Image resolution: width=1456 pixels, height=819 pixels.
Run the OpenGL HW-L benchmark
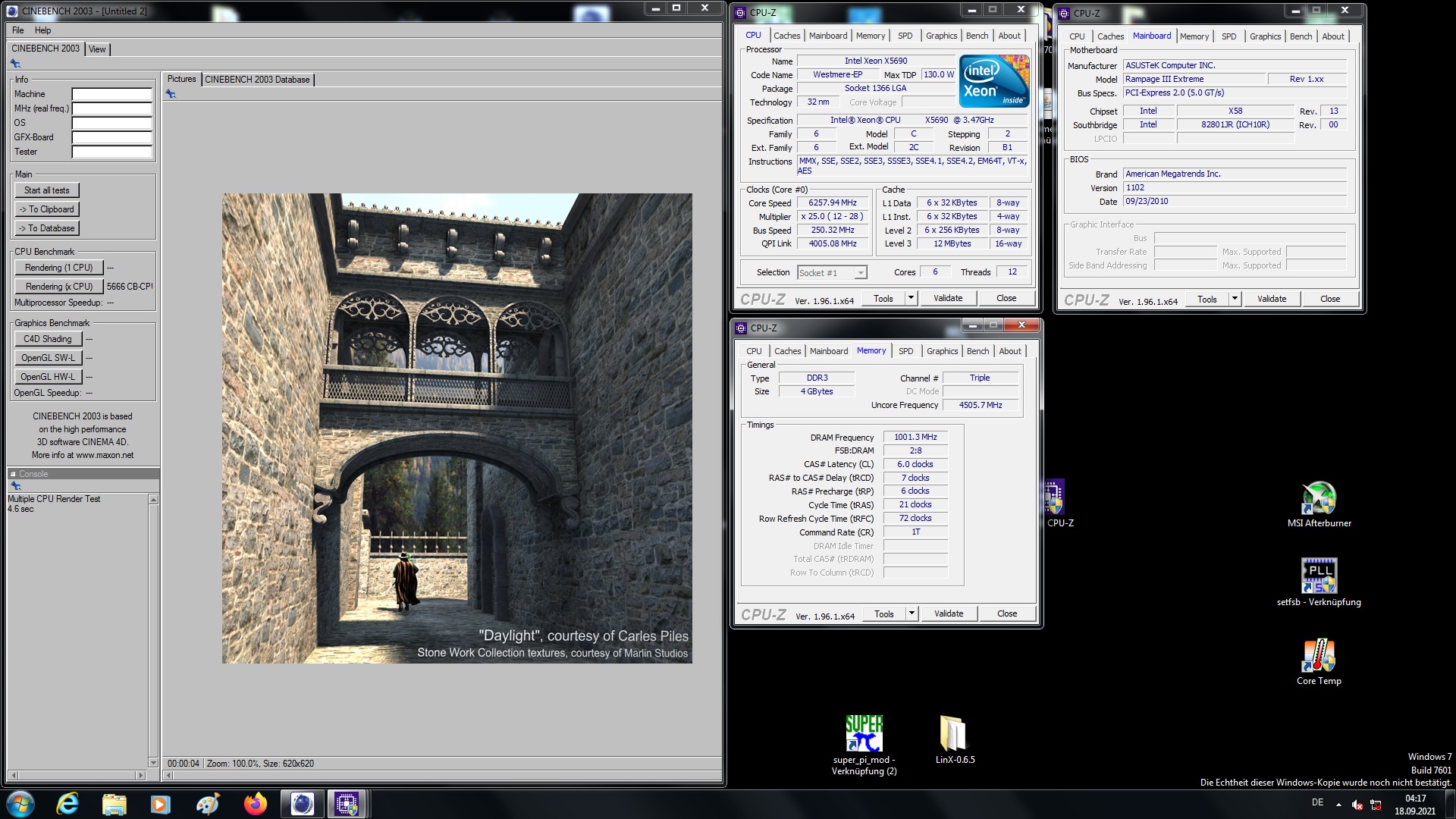48,377
